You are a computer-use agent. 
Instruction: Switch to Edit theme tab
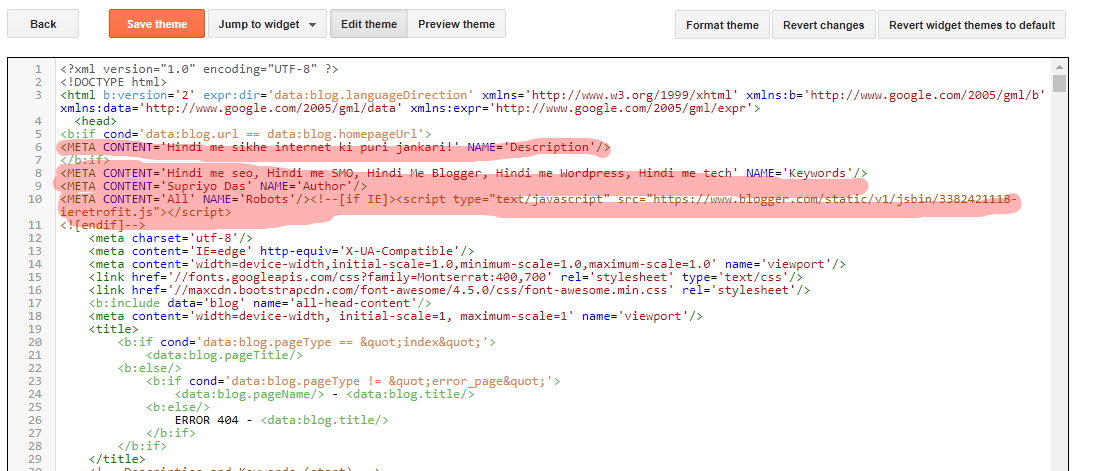(369, 24)
